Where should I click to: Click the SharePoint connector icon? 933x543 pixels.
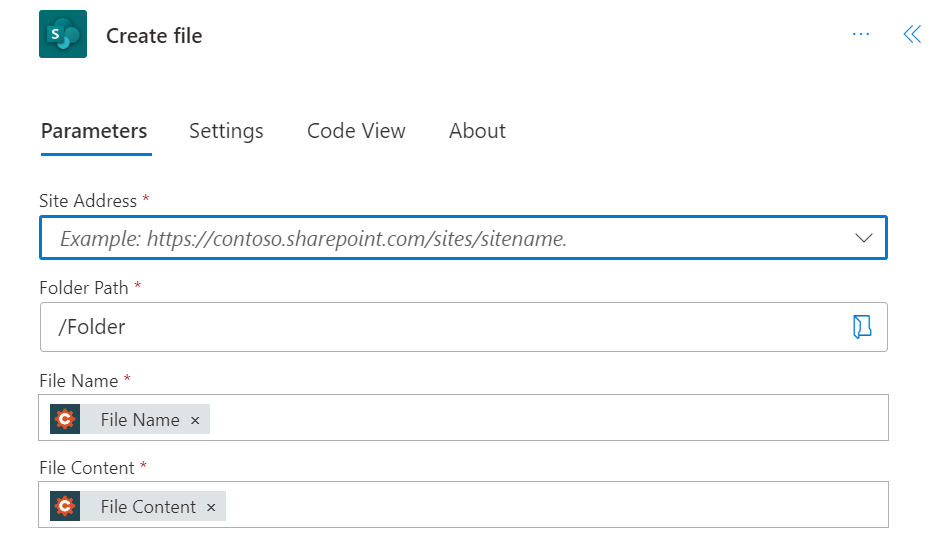point(63,34)
